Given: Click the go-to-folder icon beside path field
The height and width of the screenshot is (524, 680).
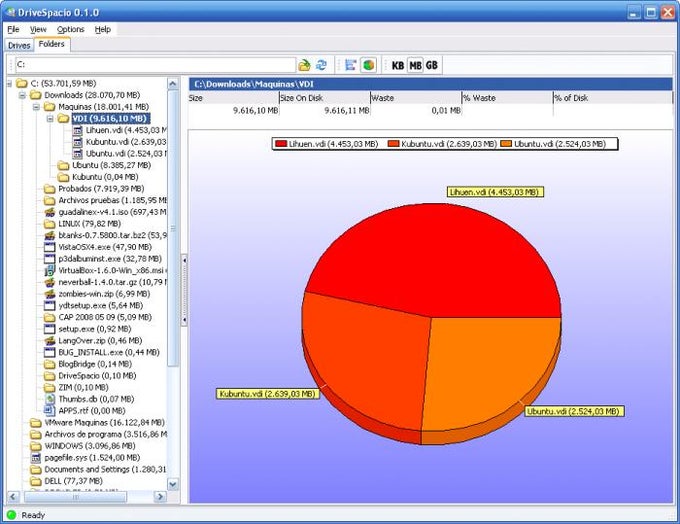Looking at the screenshot, I should pyautogui.click(x=304, y=65).
